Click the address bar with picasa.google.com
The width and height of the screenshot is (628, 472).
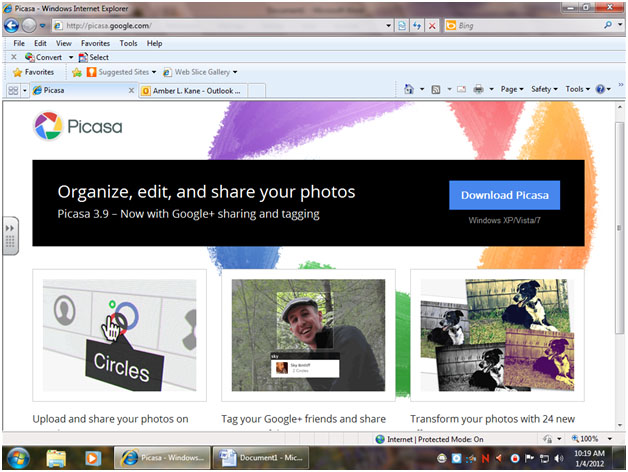click(x=218, y=26)
